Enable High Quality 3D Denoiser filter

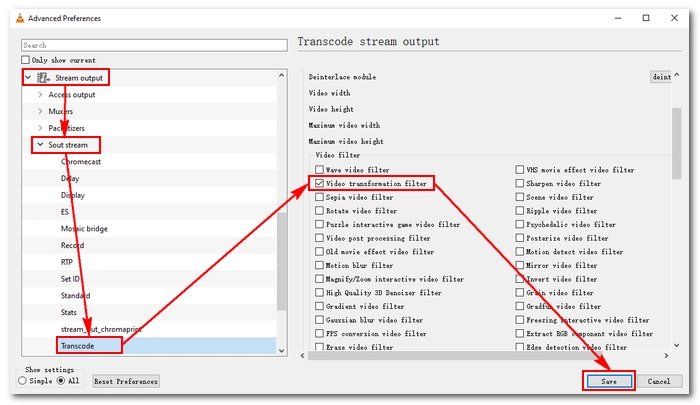point(319,292)
